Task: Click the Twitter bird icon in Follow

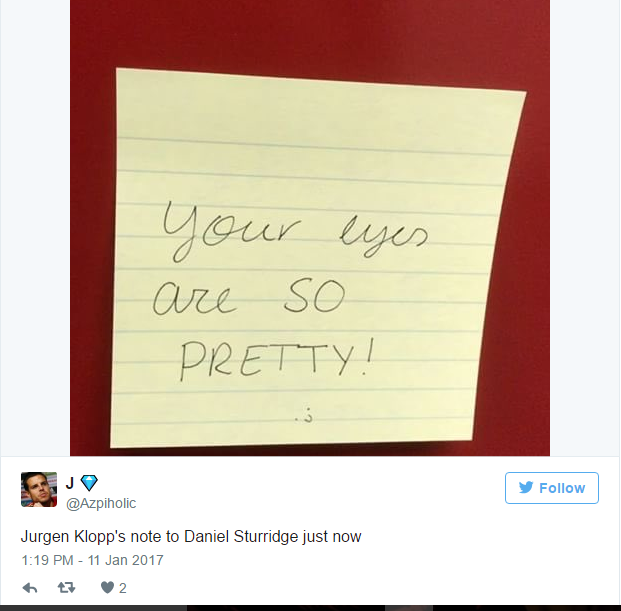Action: click(526, 487)
